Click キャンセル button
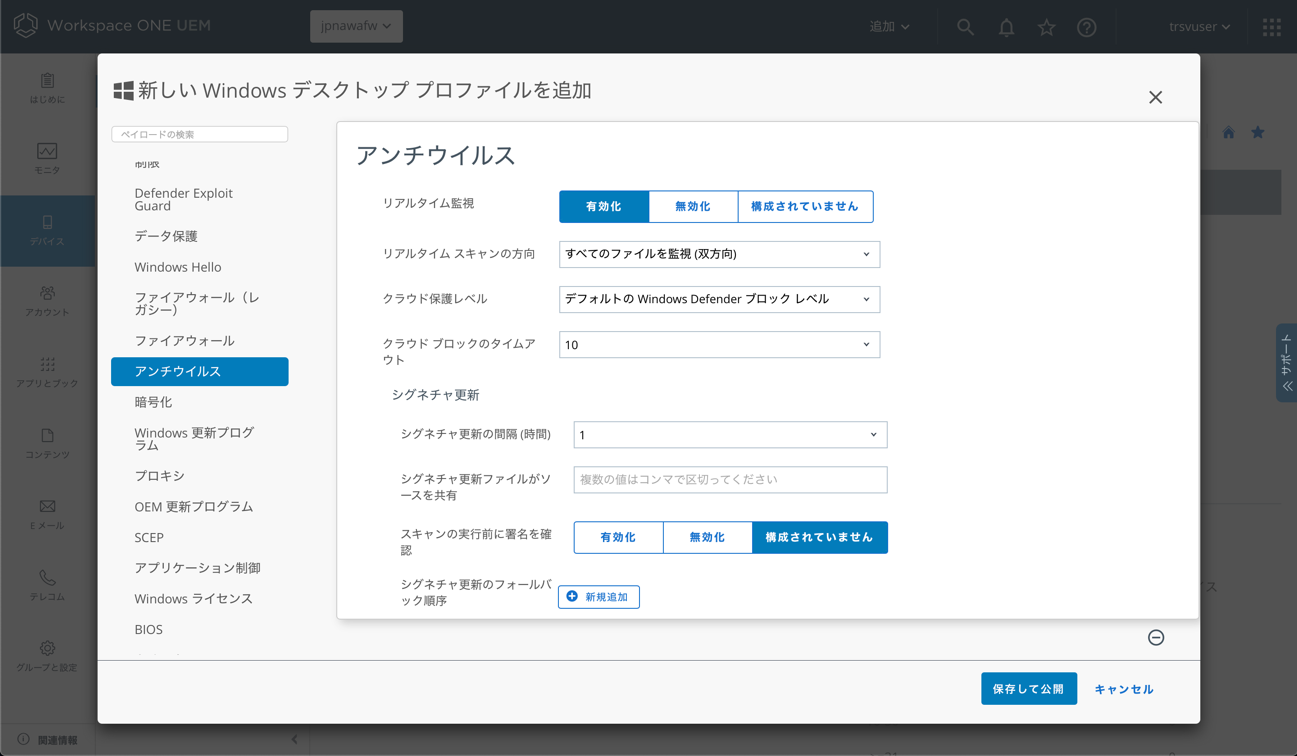The image size is (1297, 756). [x=1124, y=689]
